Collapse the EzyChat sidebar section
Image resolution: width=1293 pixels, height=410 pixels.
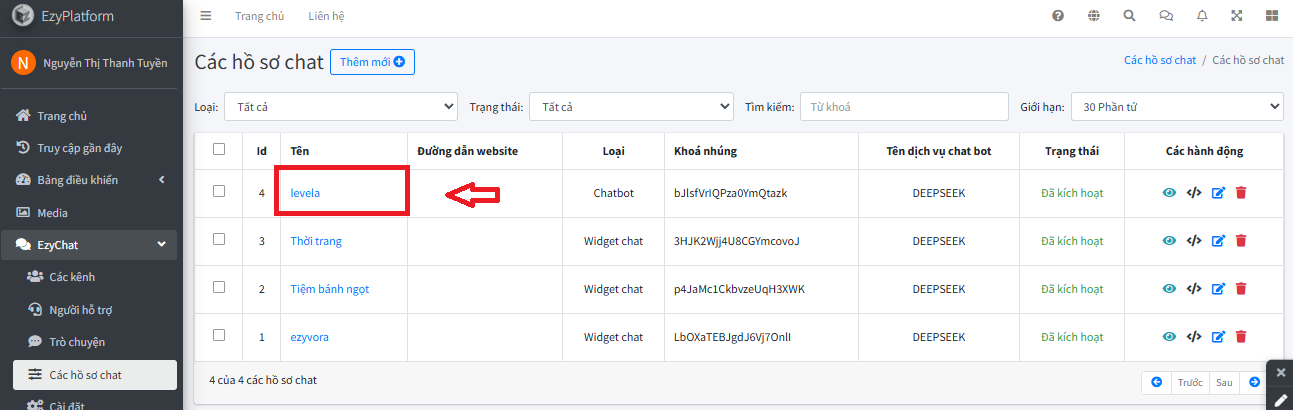point(91,245)
